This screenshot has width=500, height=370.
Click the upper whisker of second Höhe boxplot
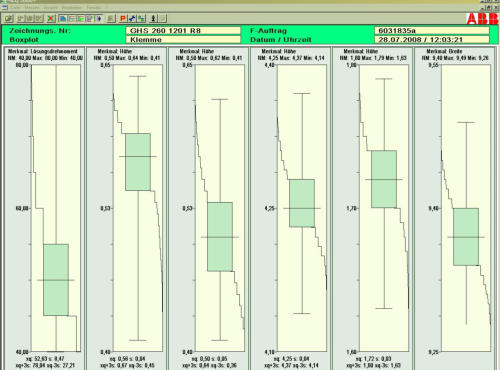[x=220, y=99]
